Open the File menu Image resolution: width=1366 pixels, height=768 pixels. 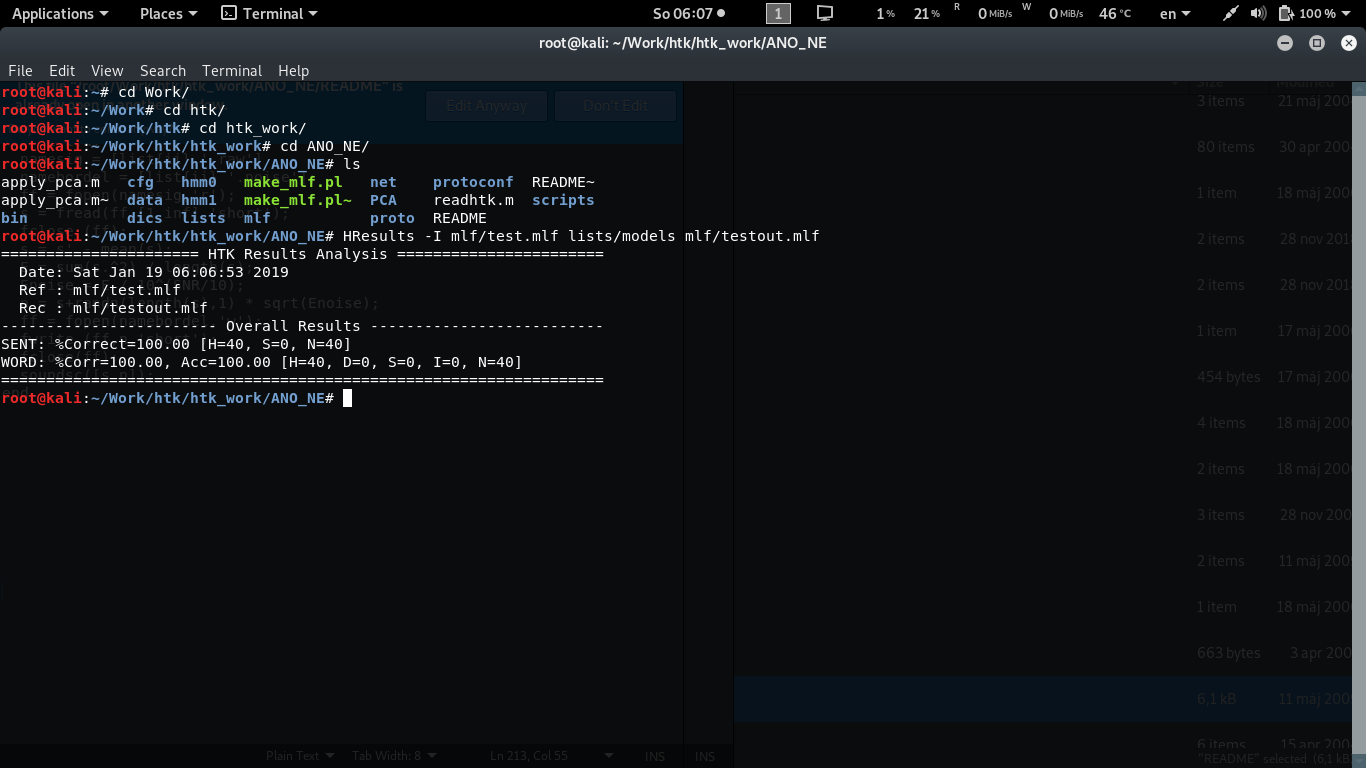20,70
